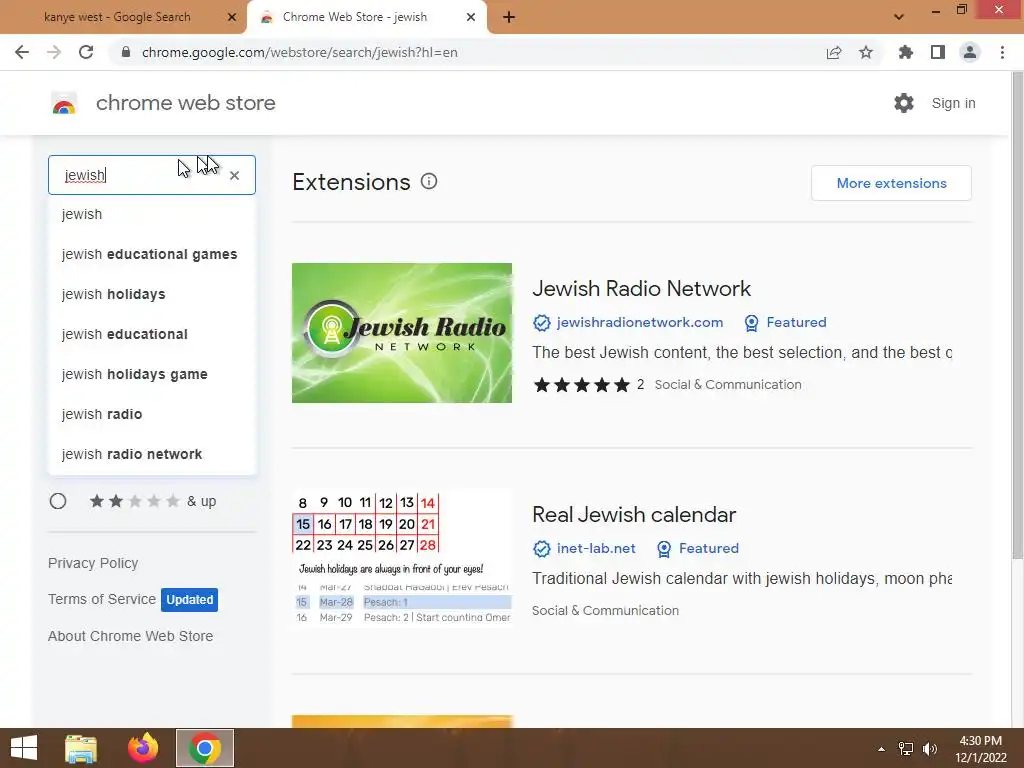The width and height of the screenshot is (1024, 768).
Task: Click the 'chrome web store' header title
Action: pos(185,103)
